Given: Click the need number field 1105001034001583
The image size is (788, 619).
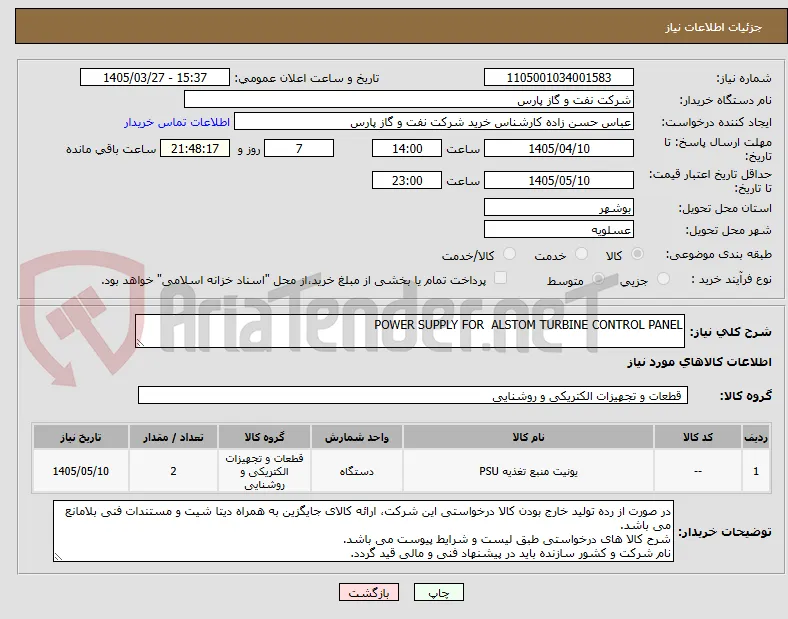Looking at the screenshot, I should 558,77.
